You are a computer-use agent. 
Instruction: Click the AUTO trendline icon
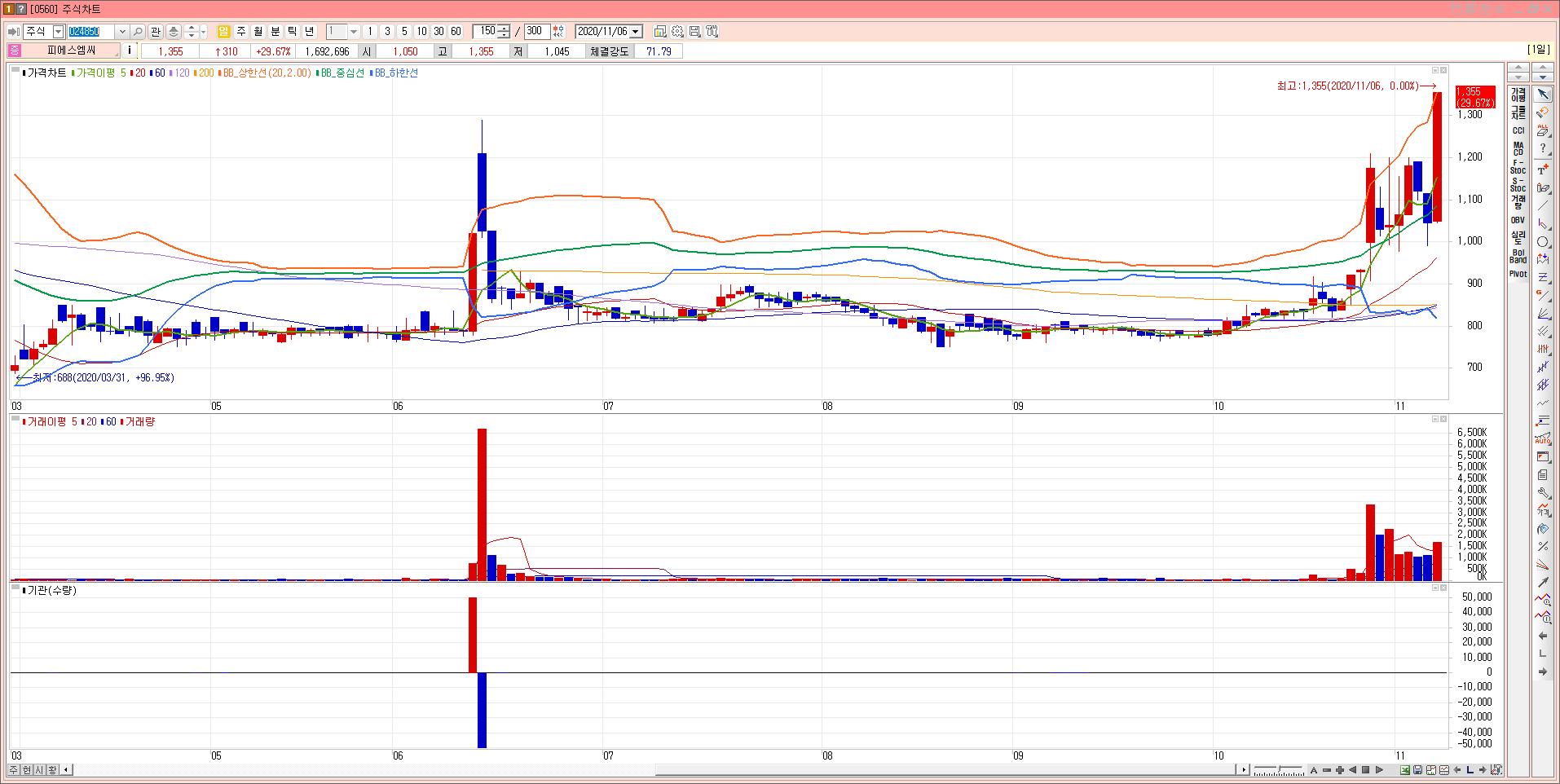click(x=1543, y=438)
